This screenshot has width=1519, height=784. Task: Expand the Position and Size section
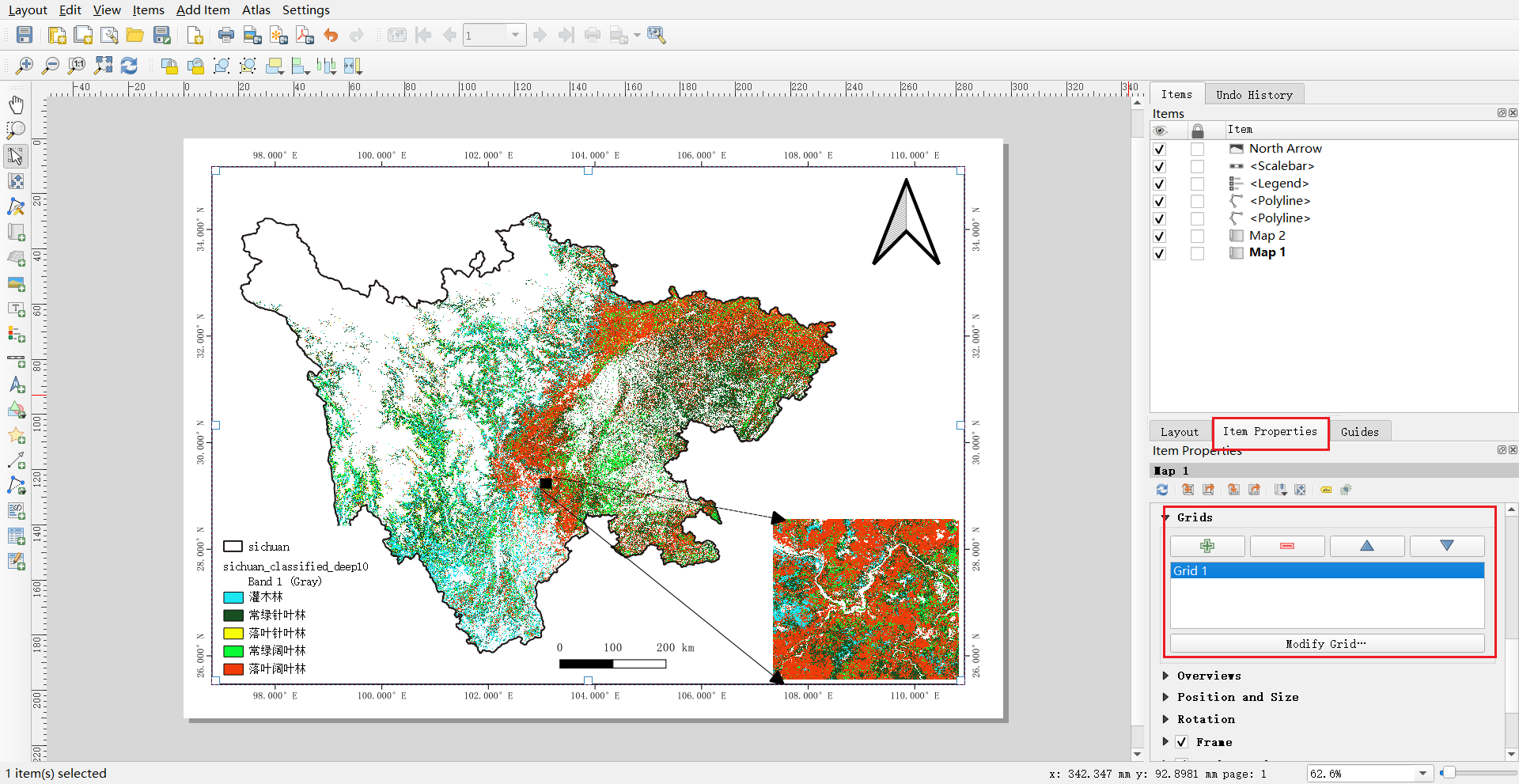(1166, 697)
